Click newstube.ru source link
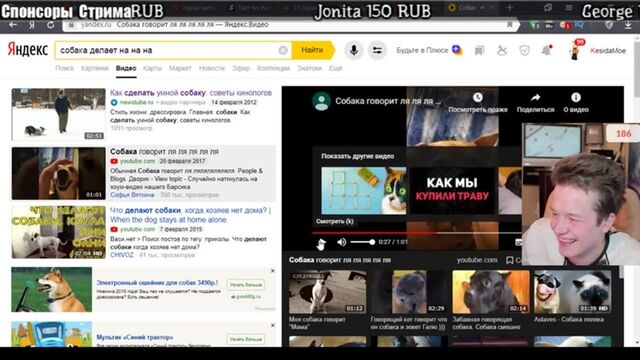The height and width of the screenshot is (360, 640). click(x=136, y=102)
